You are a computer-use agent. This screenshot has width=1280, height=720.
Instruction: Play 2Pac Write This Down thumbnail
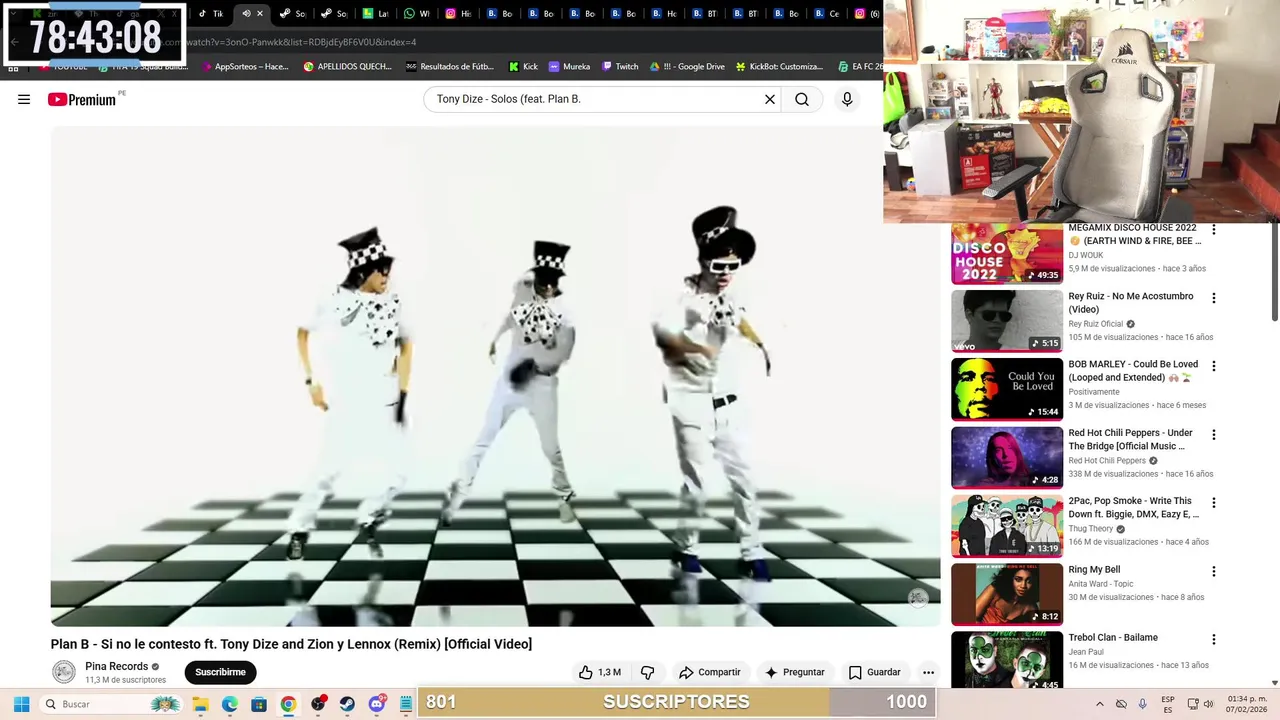click(x=1007, y=526)
